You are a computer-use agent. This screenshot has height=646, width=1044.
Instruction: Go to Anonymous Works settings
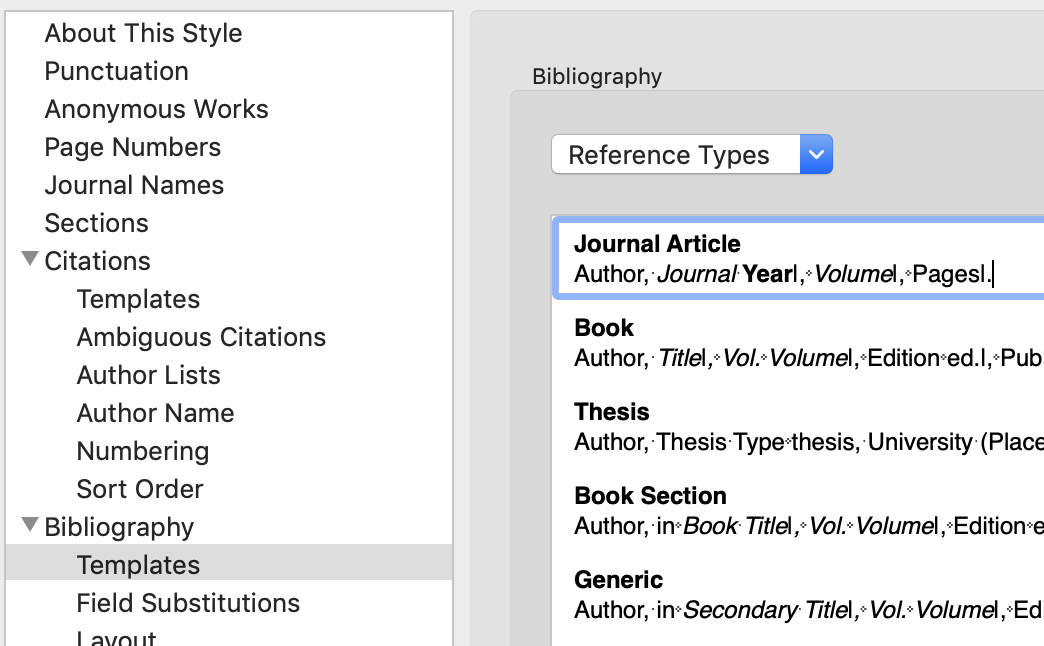pos(156,109)
